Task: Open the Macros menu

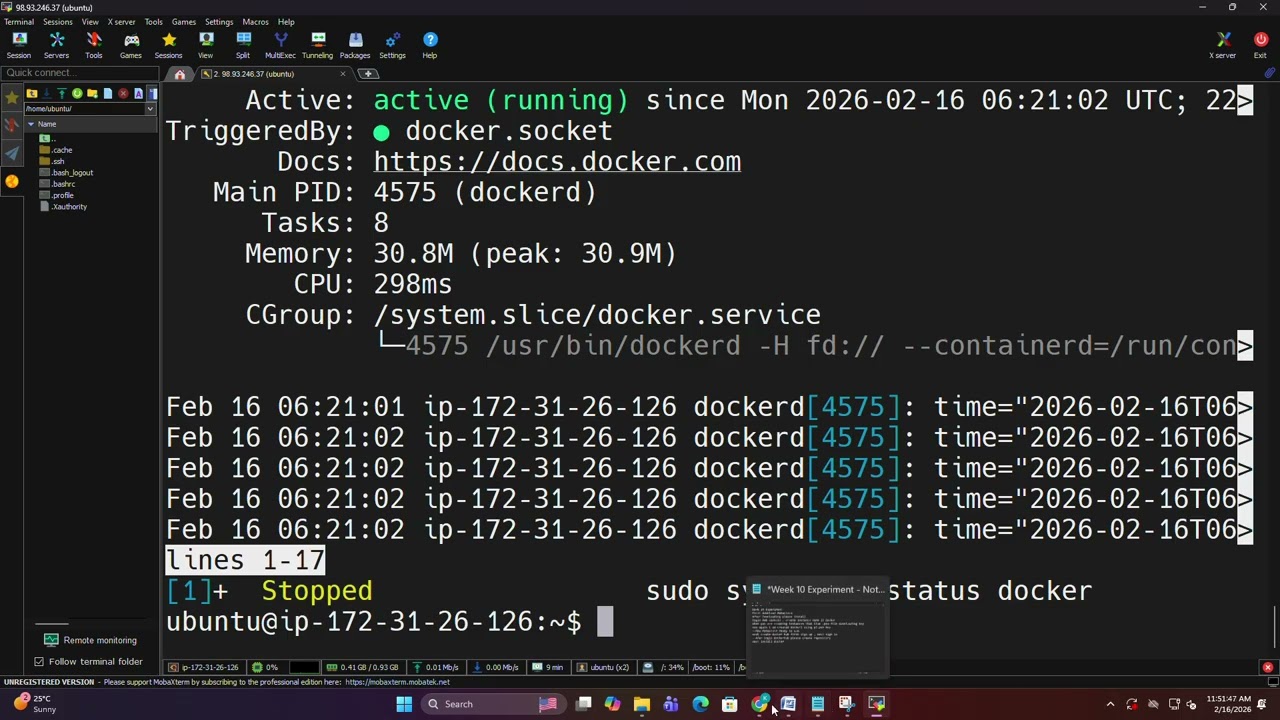Action: 255,22
